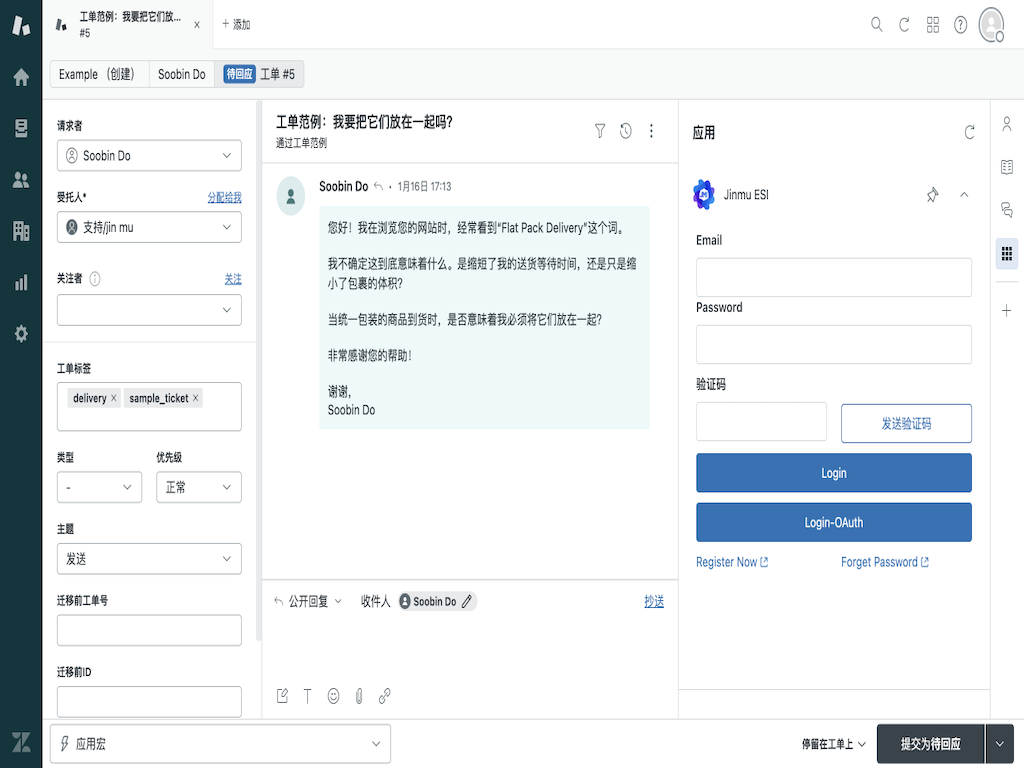Open the knowledge book panel on right edge
Viewport: 1024px width, 768px height.
(x=1007, y=166)
